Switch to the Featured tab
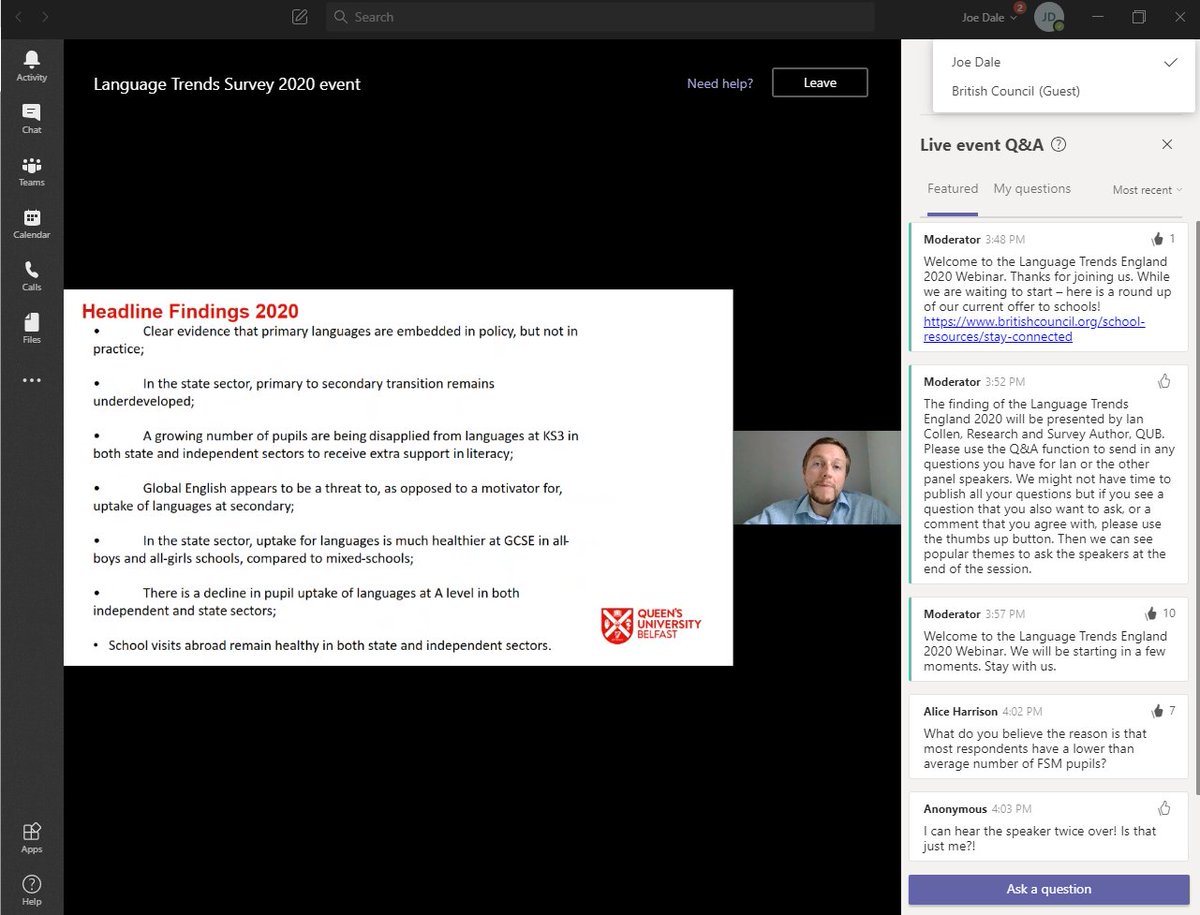This screenshot has width=1200, height=915. tap(952, 188)
